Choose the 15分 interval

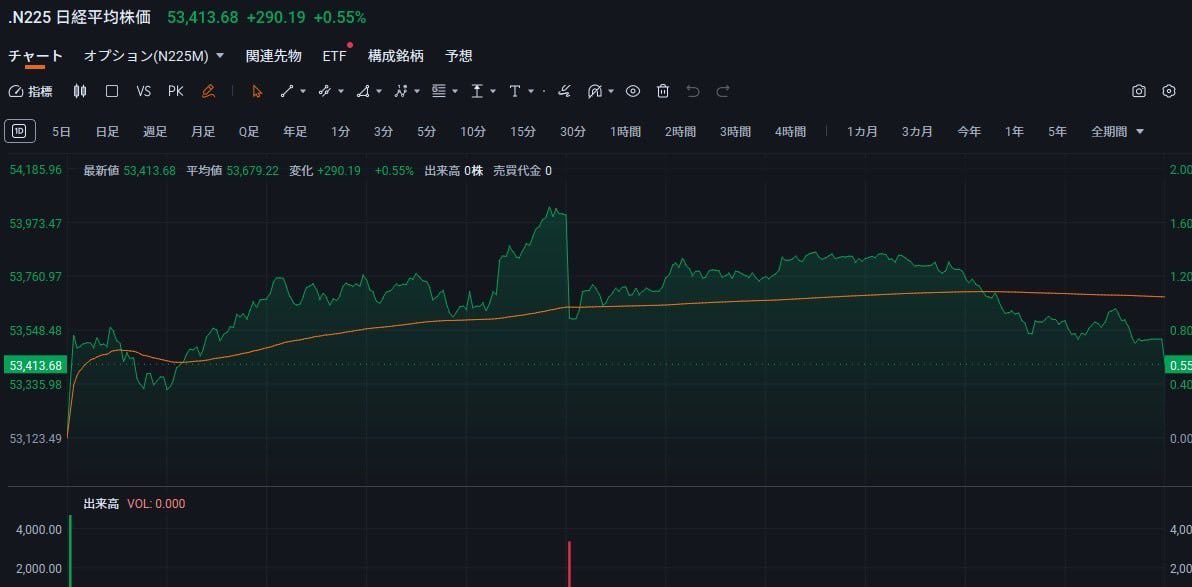pyautogui.click(x=523, y=132)
